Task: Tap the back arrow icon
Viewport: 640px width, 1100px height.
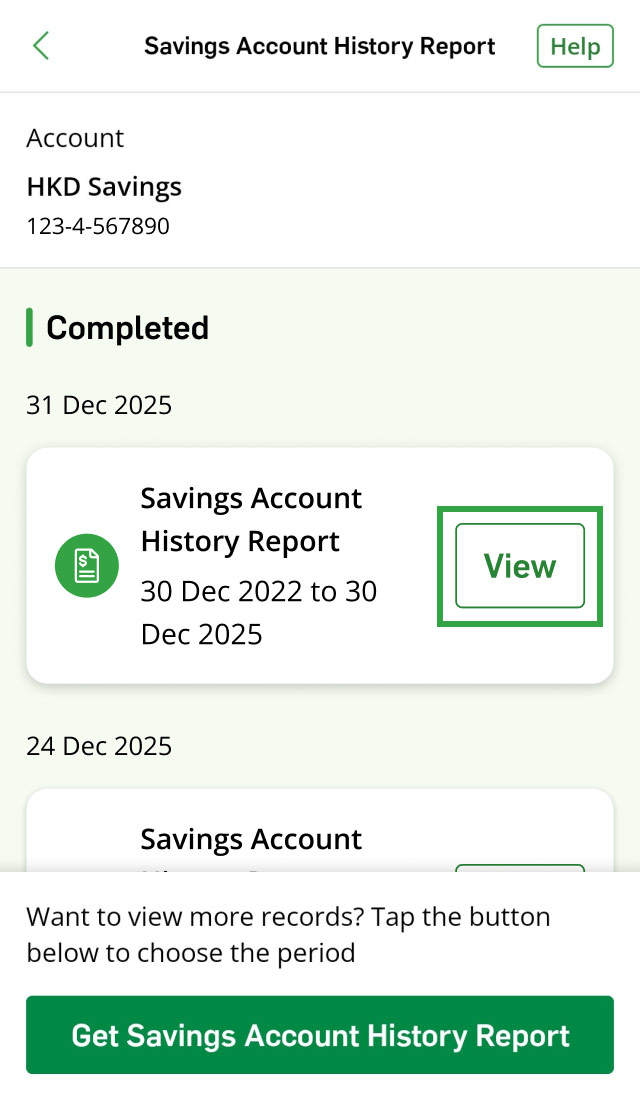Action: 41,46
